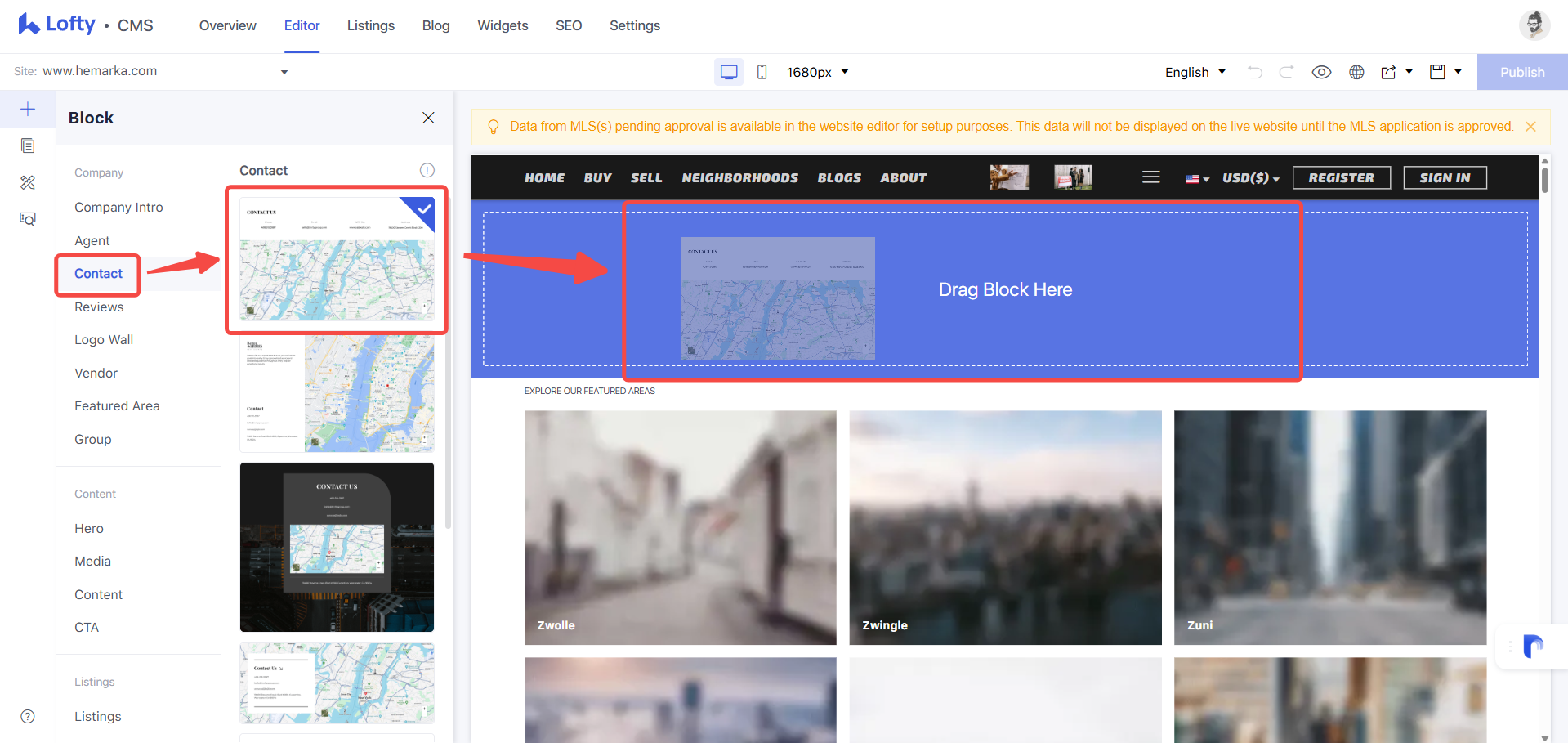Select desktop view icon
This screenshot has width=1568, height=743.
[x=729, y=72]
